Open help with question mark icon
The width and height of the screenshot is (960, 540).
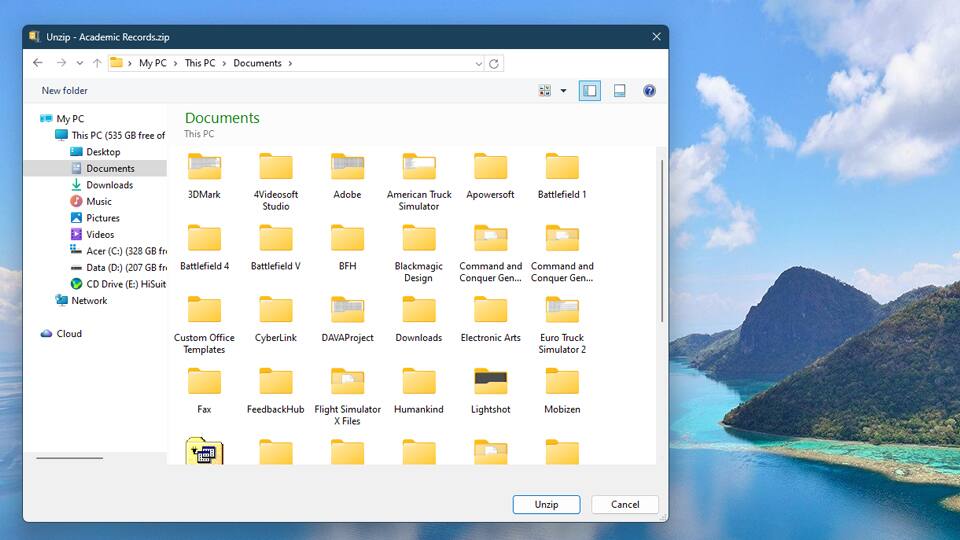tap(649, 91)
